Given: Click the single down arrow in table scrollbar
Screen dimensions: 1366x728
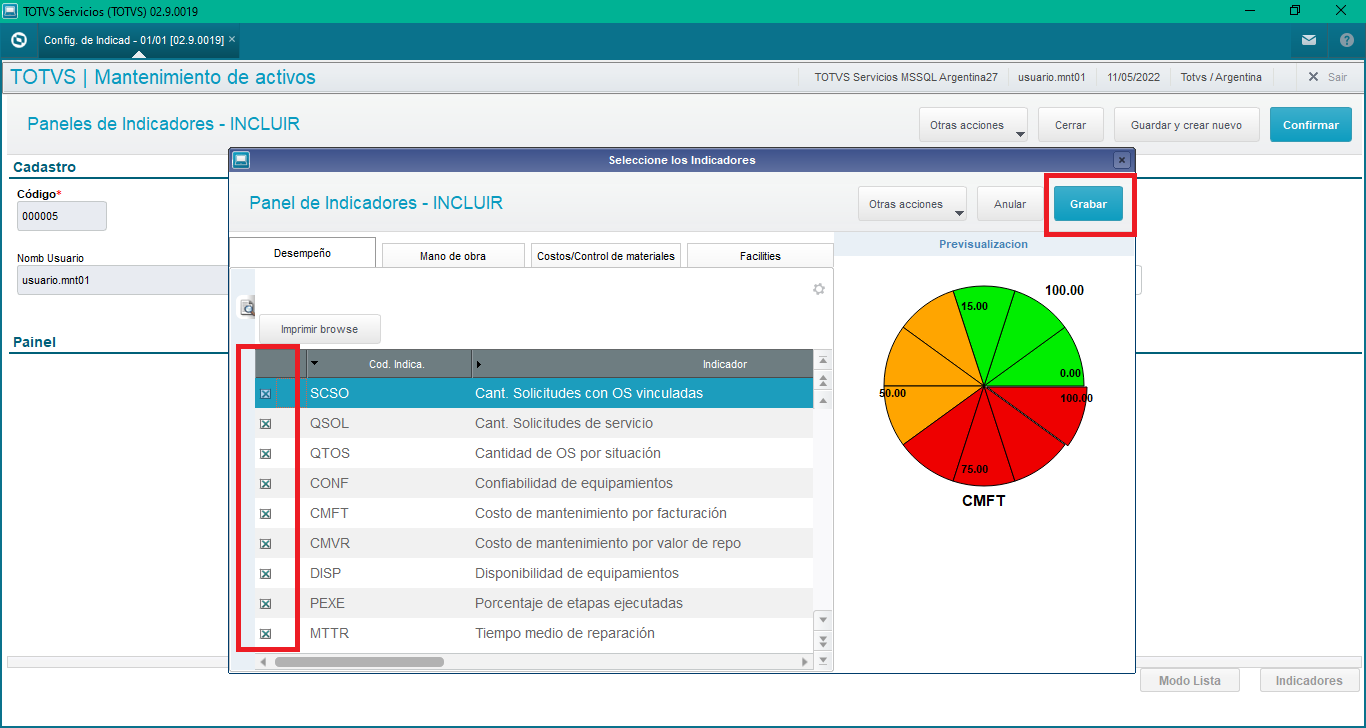Looking at the screenshot, I should coord(824,620).
